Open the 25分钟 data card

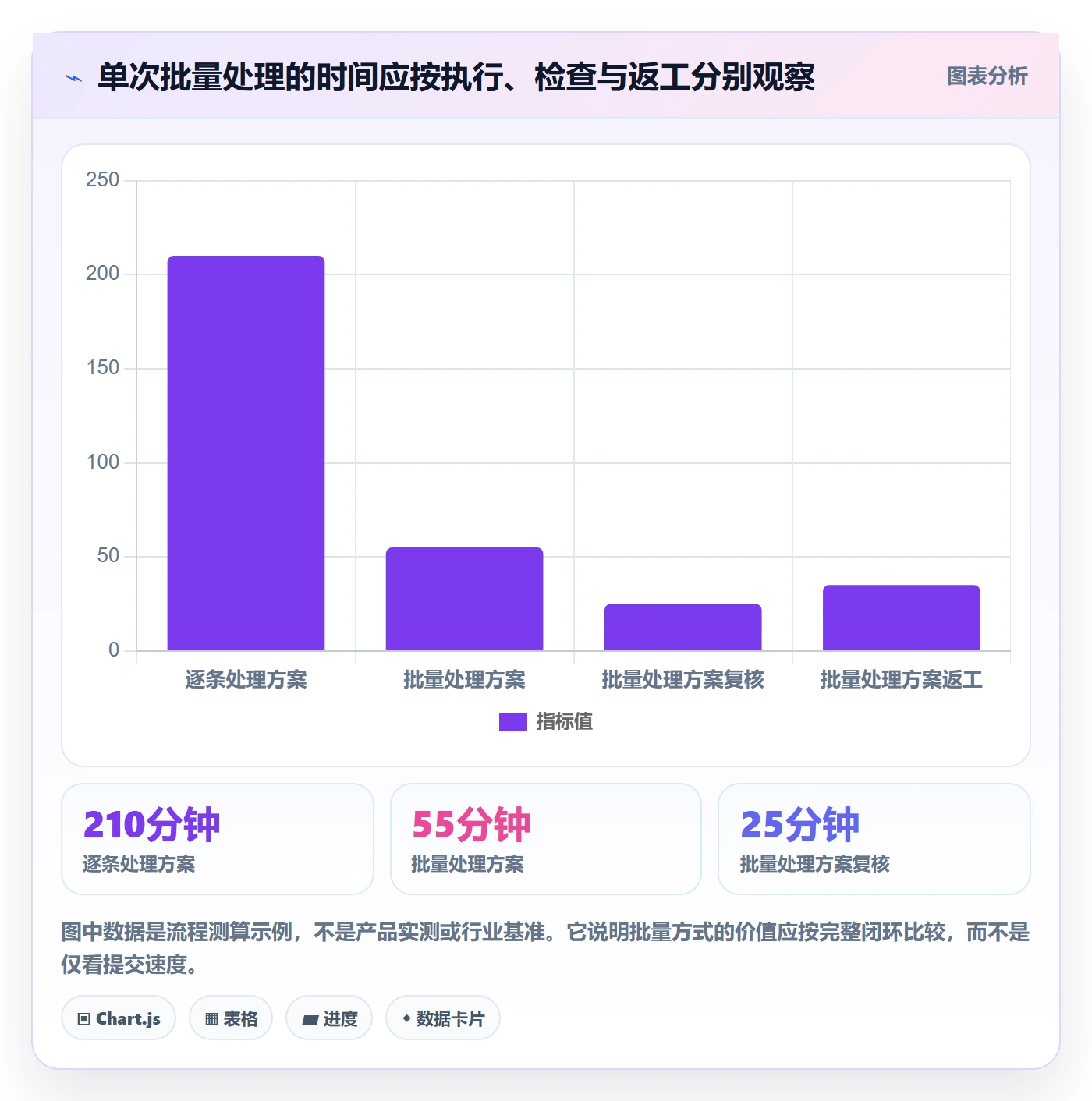pyautogui.click(x=874, y=839)
